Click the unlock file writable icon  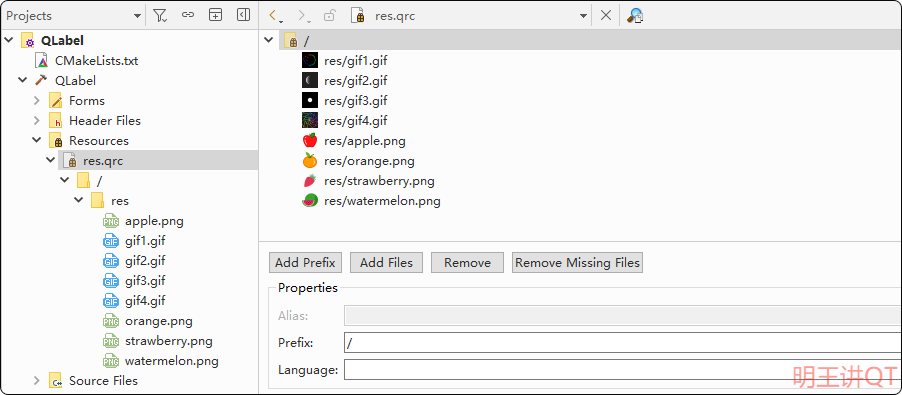click(x=329, y=16)
